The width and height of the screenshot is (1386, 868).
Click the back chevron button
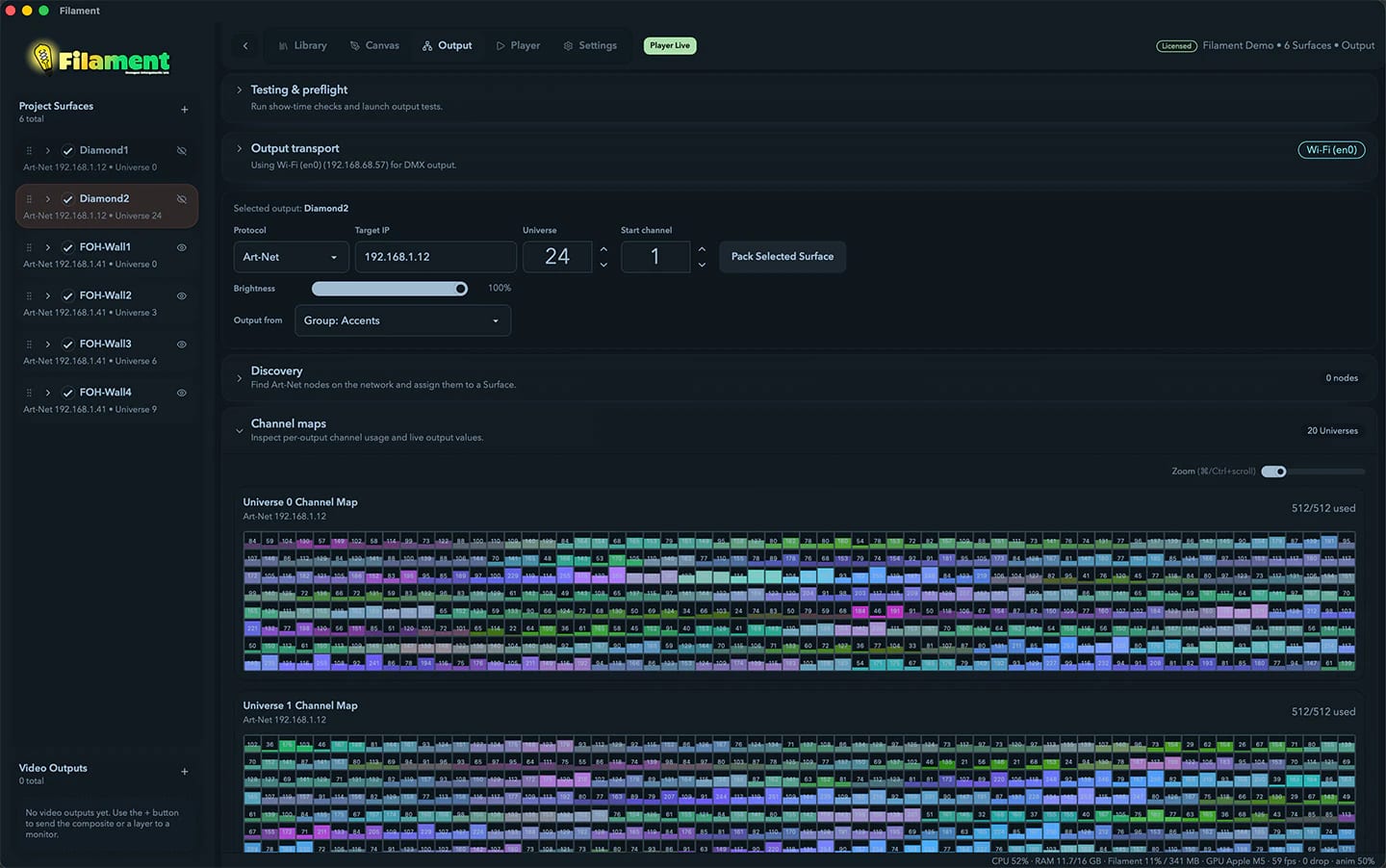(245, 45)
